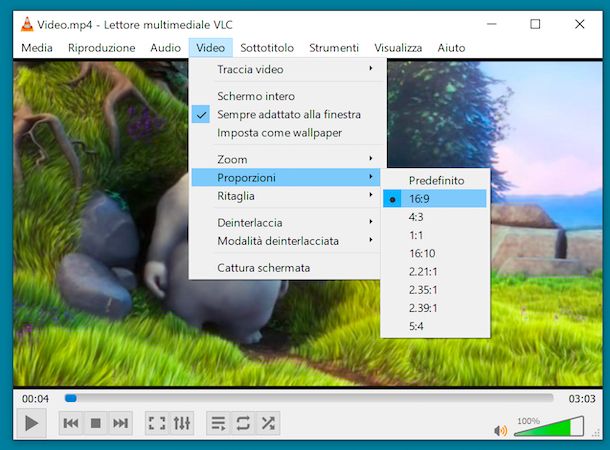Minimize the VLC window
Viewport: 610px width, 450px height.
492,24
